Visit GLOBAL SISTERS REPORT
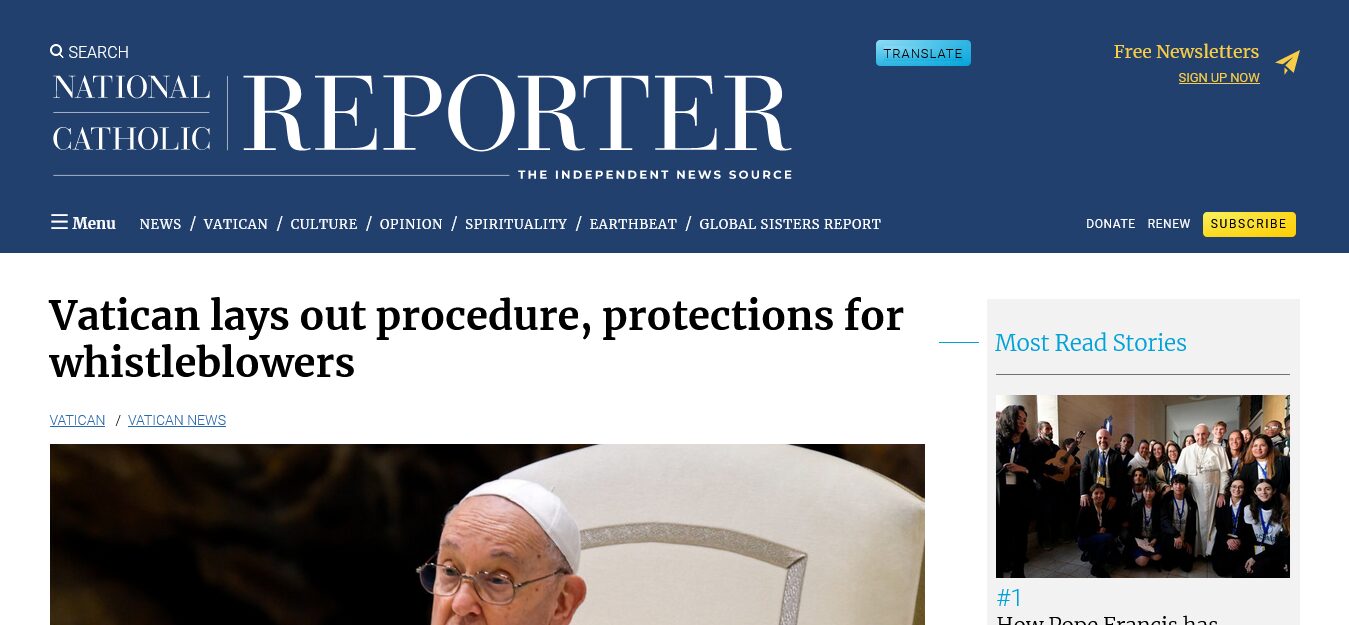 click(790, 224)
